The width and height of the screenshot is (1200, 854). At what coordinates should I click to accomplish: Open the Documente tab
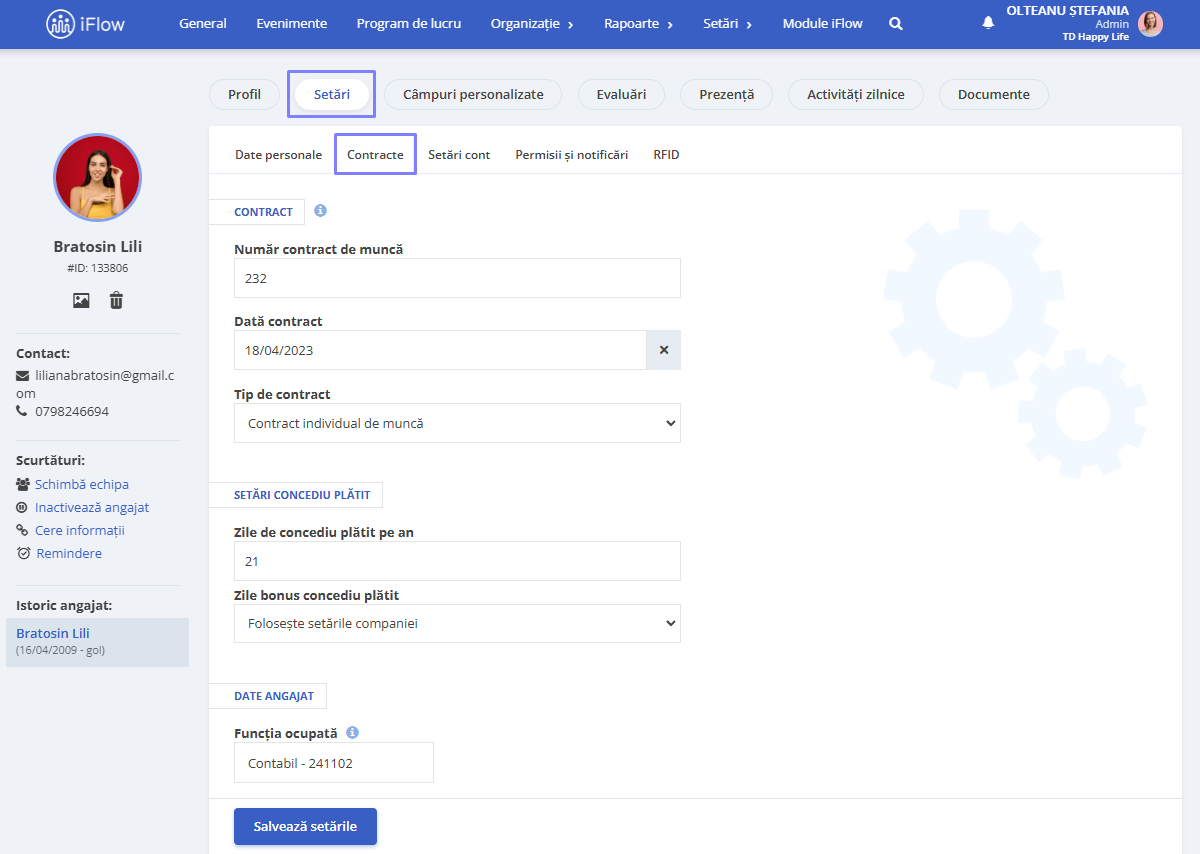click(994, 94)
